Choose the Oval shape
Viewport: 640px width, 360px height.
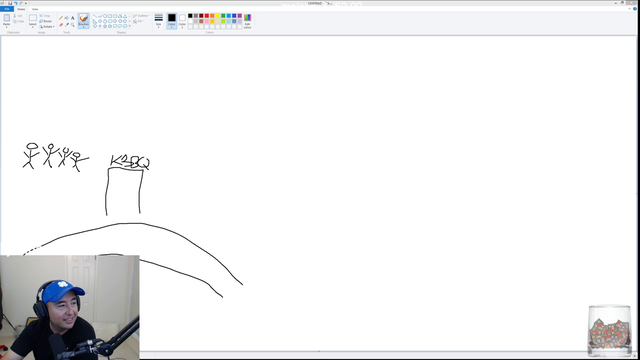tap(105, 16)
